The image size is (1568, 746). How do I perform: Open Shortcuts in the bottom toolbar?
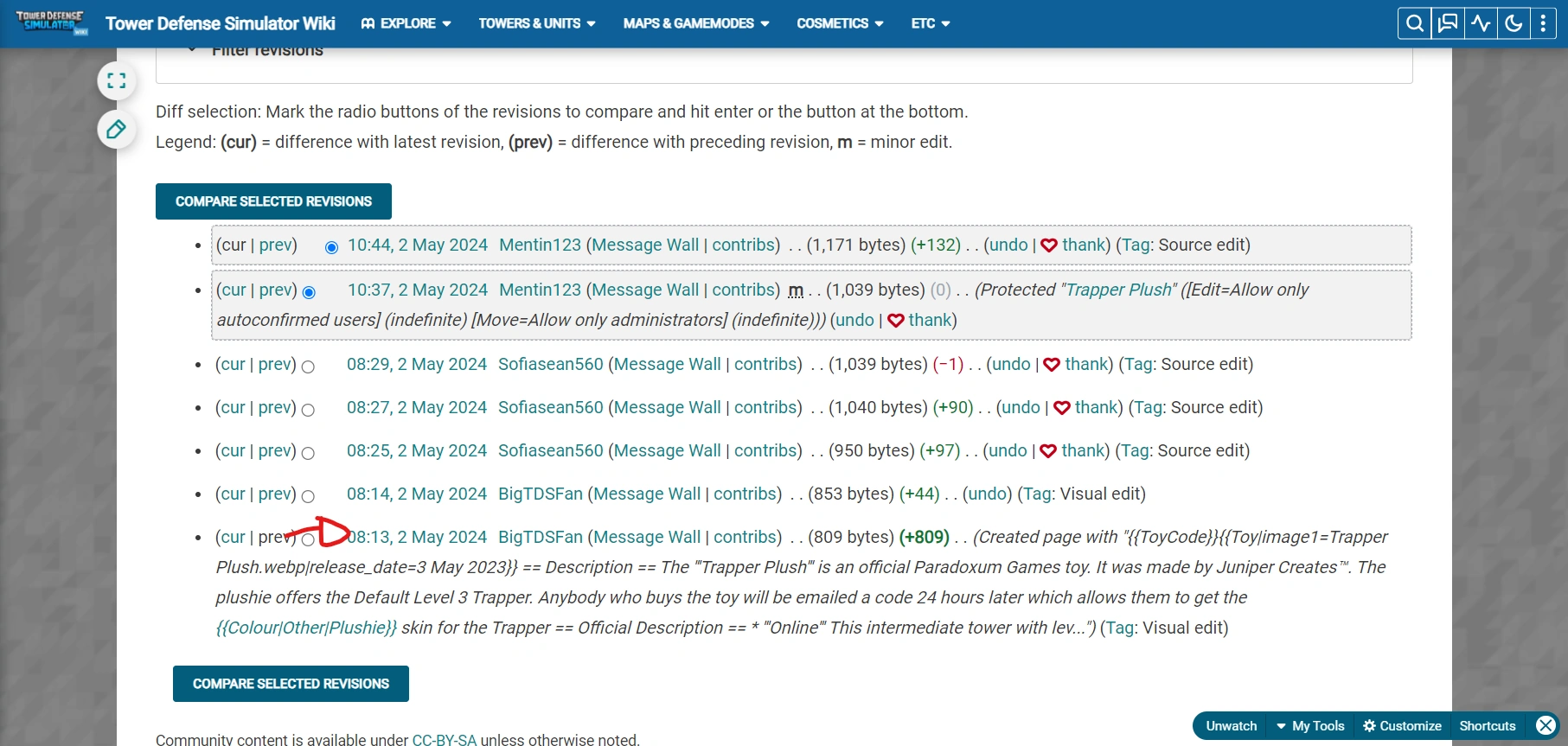point(1488,726)
